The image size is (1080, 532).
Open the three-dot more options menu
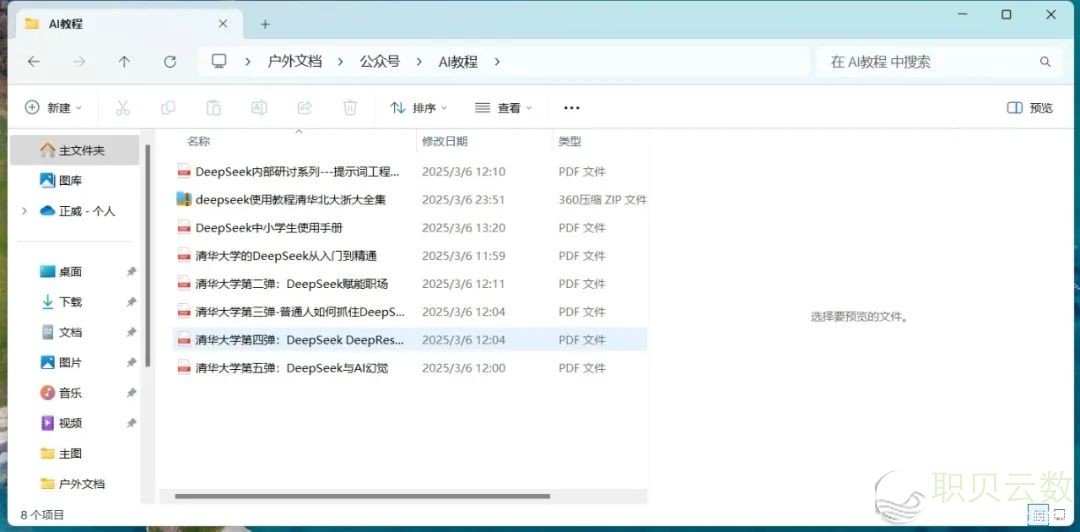click(572, 108)
